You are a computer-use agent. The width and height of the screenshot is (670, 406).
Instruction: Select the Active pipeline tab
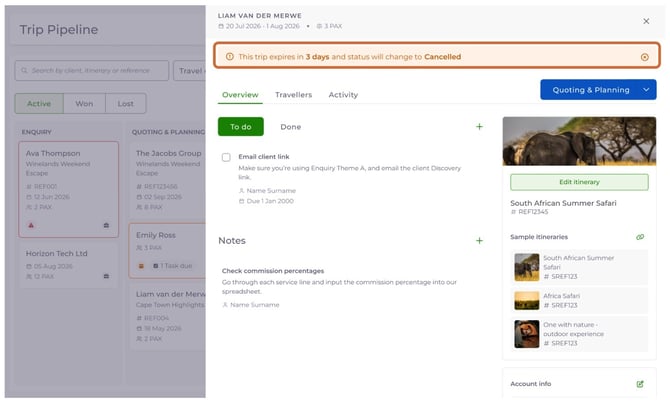pyautogui.click(x=39, y=103)
